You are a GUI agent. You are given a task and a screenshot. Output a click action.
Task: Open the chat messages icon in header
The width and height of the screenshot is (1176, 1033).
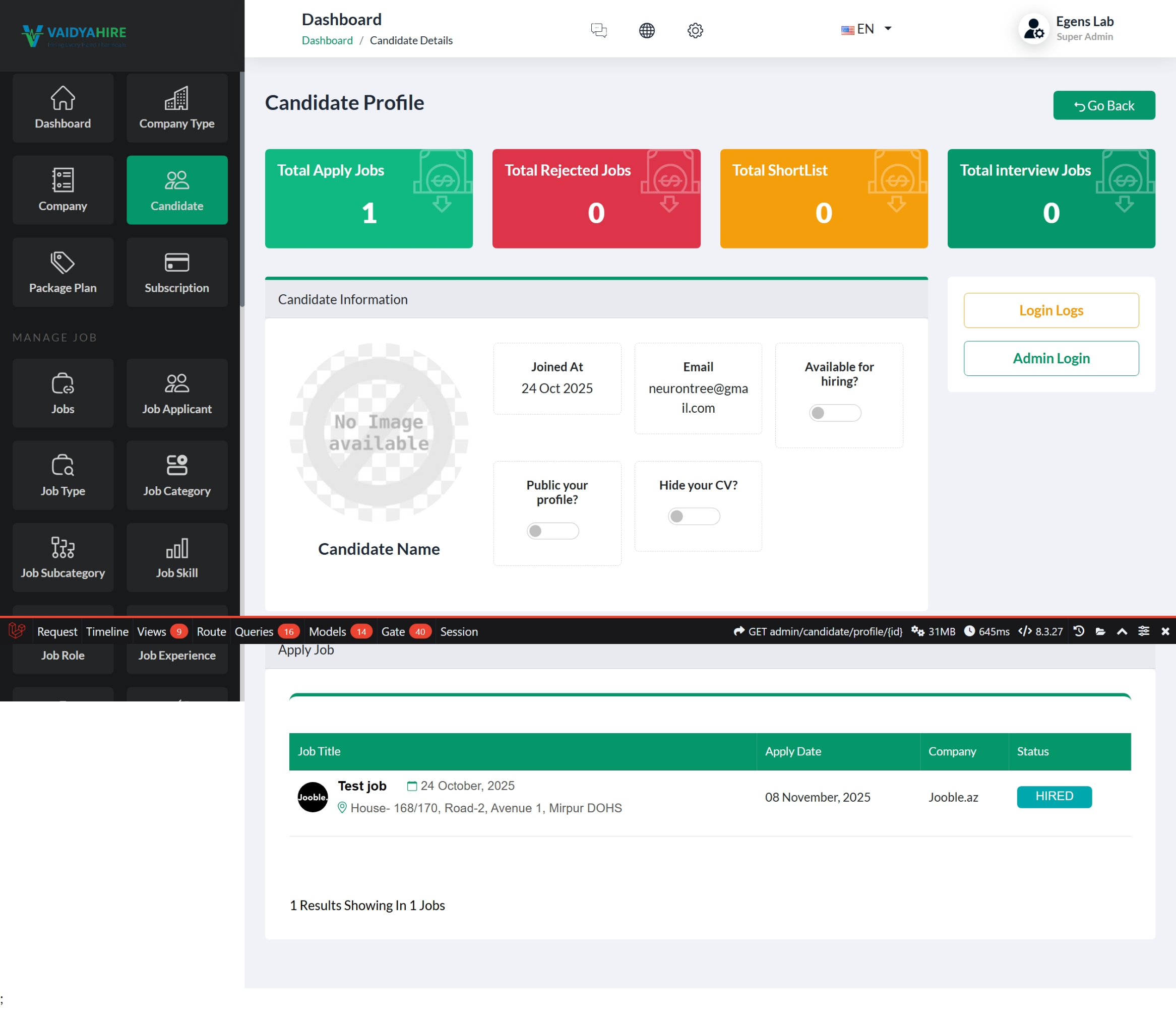click(599, 30)
